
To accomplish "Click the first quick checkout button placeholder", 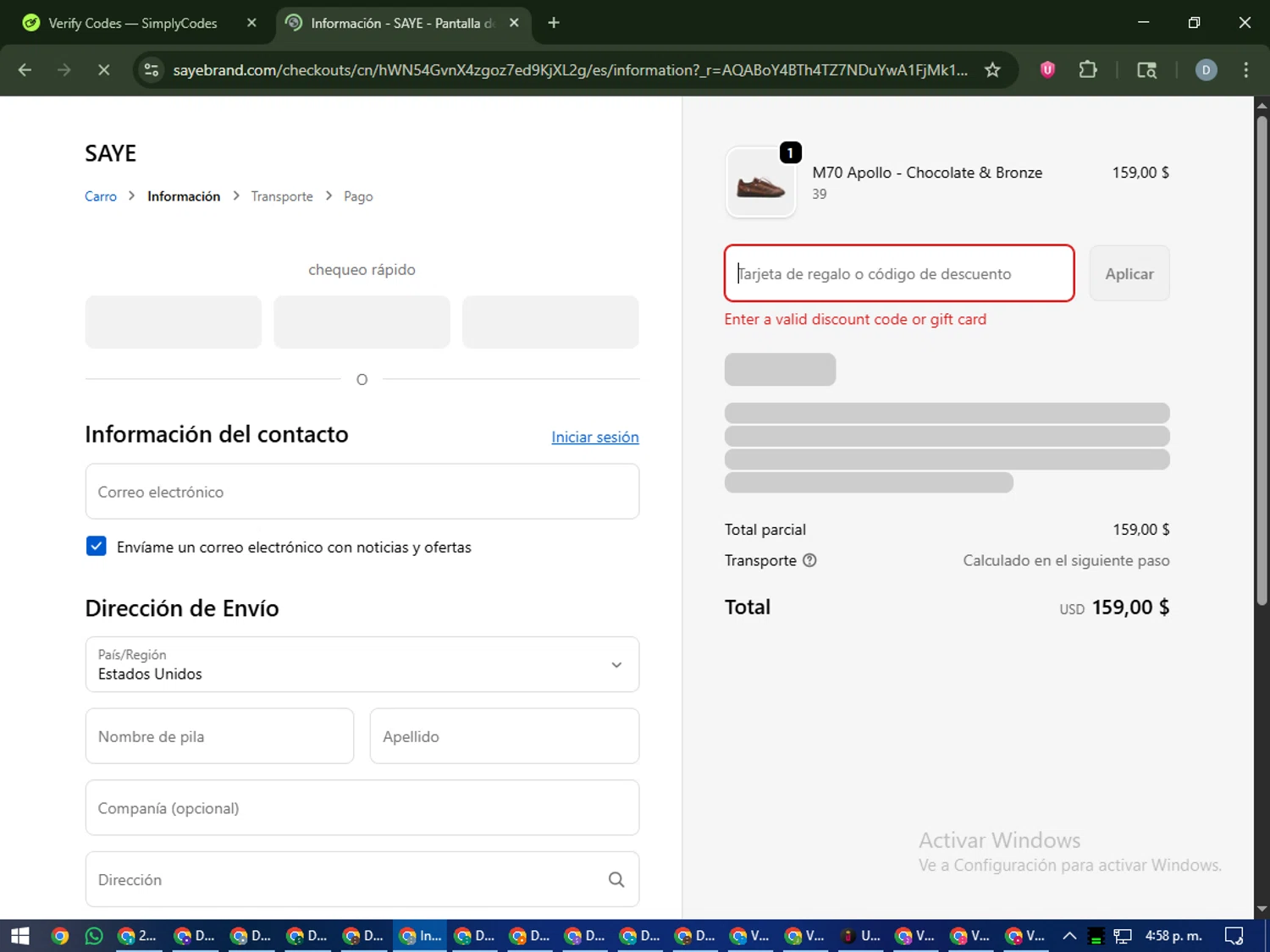I will (x=174, y=322).
